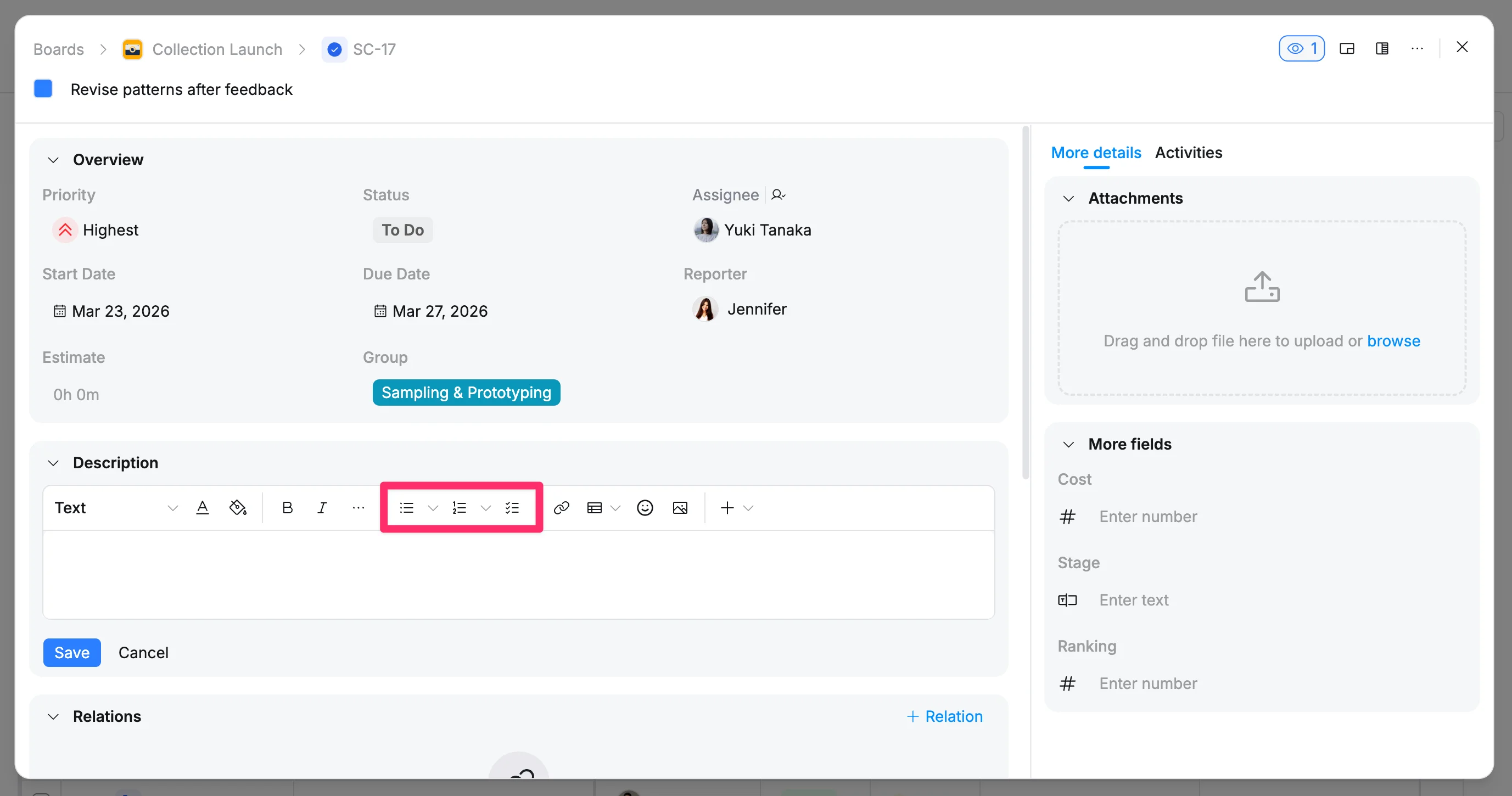Click the 0h 0m estimate value
1512x796 pixels.
click(x=76, y=395)
